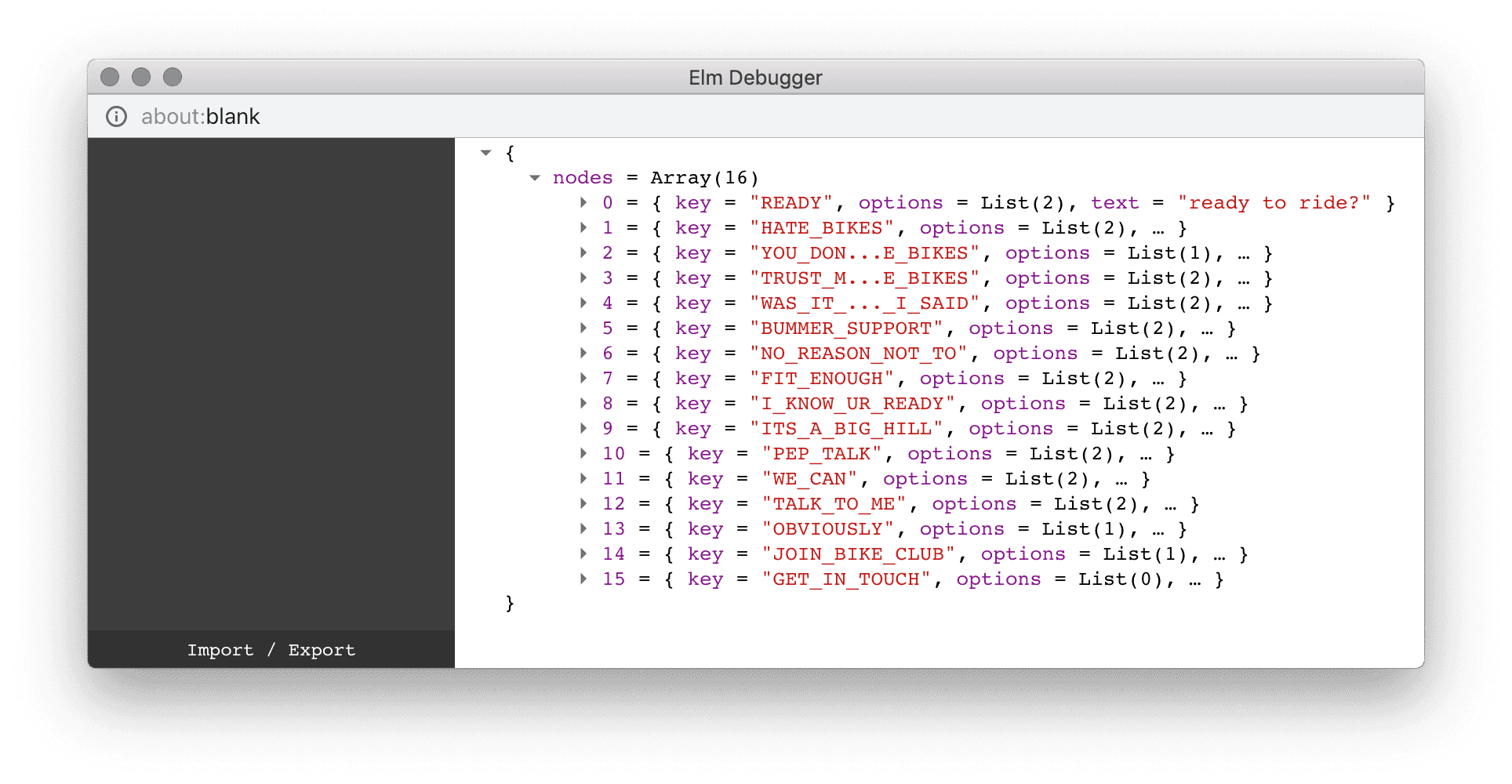Viewport: 1512px width, 784px height.
Task: Click Export in the sidebar footer
Action: point(322,650)
